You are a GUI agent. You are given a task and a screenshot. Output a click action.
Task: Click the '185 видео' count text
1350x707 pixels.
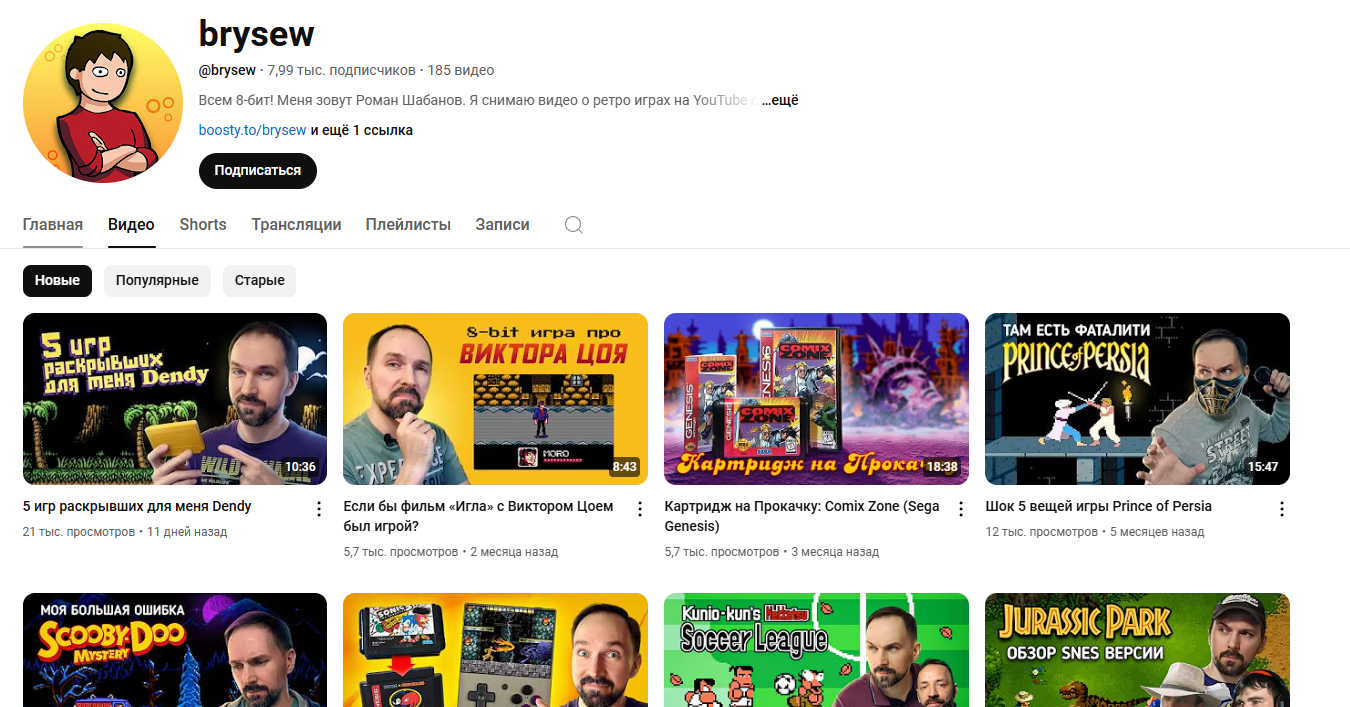[x=461, y=70]
